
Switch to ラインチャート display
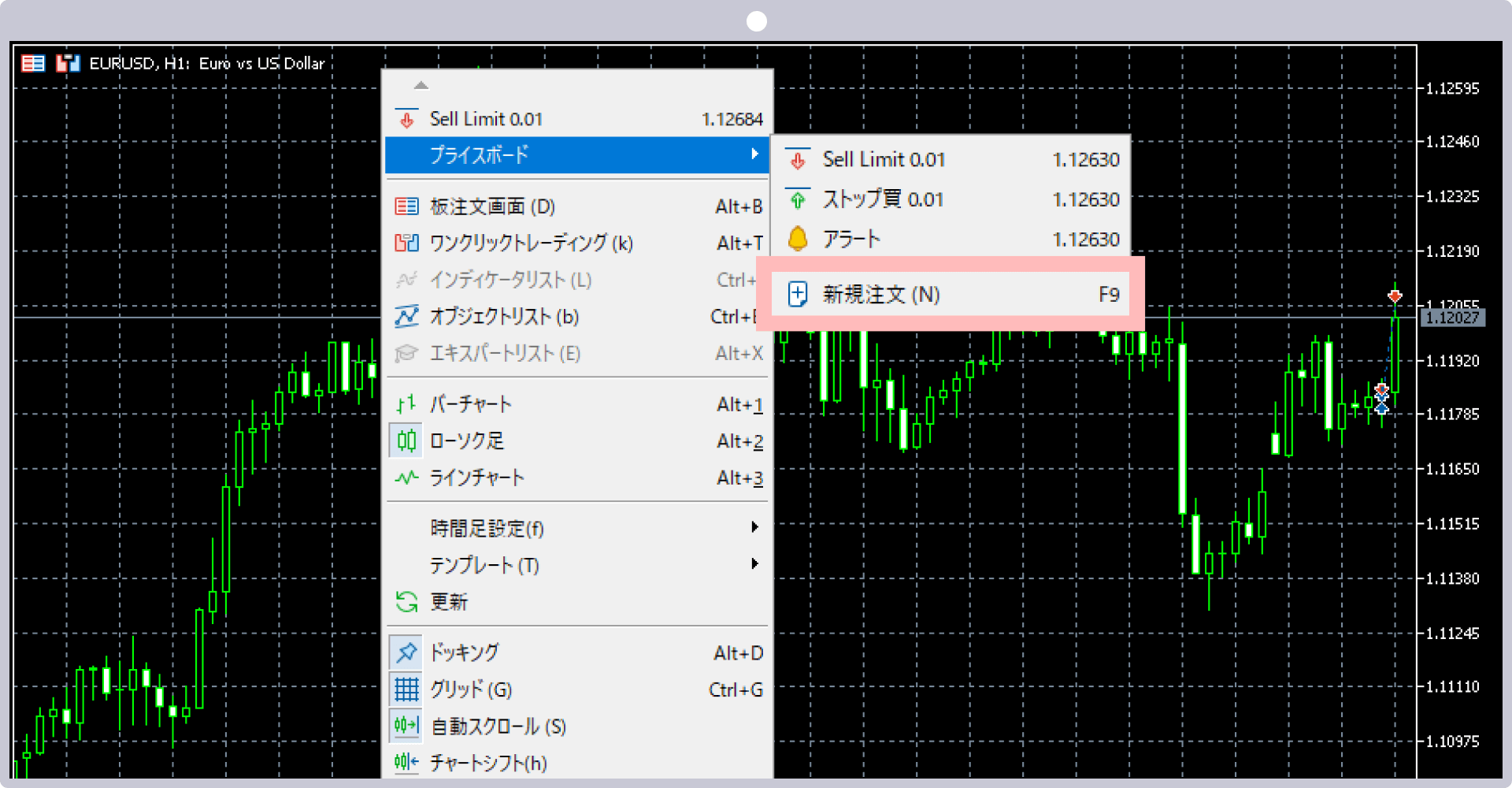(x=577, y=478)
